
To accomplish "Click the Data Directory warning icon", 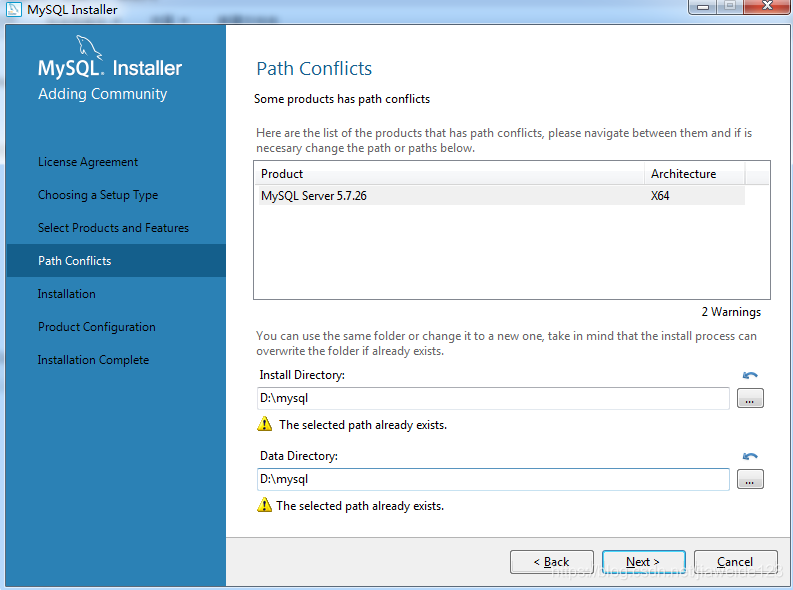I will 265,505.
